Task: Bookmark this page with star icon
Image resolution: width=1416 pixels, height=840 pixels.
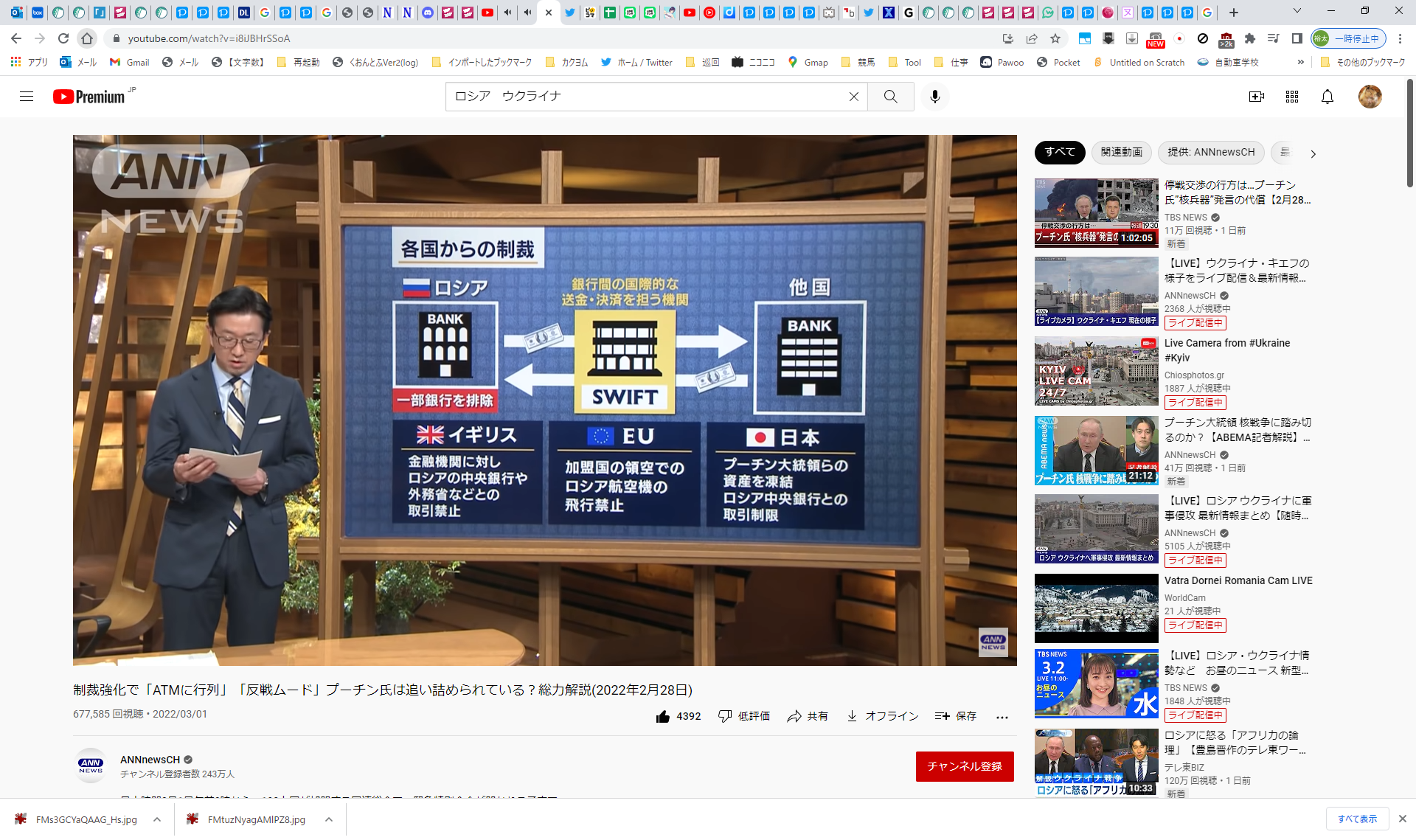Action: pos(1055,38)
